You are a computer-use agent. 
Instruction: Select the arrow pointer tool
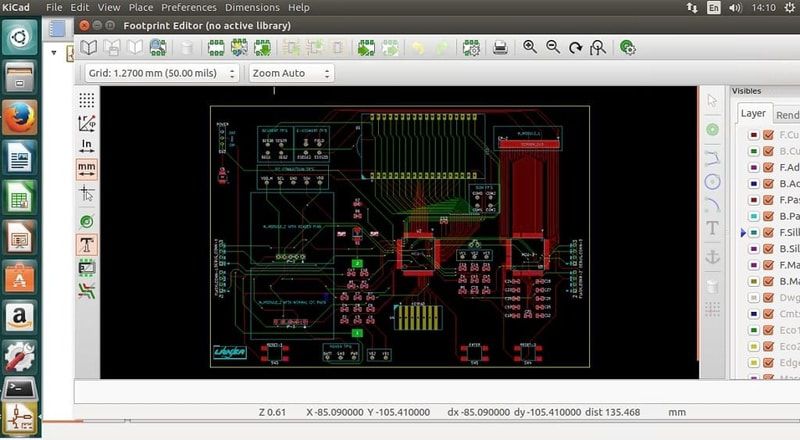tap(712, 101)
